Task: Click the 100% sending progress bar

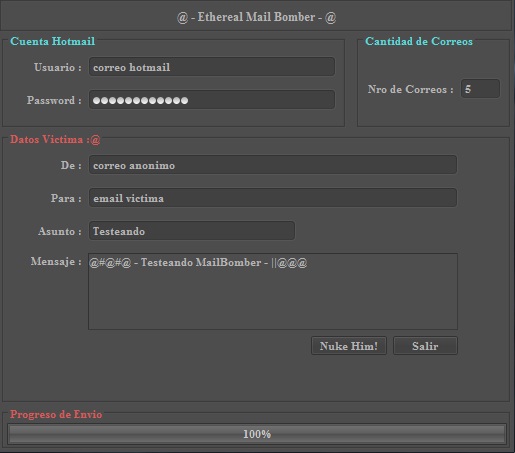Action: pyautogui.click(x=257, y=434)
